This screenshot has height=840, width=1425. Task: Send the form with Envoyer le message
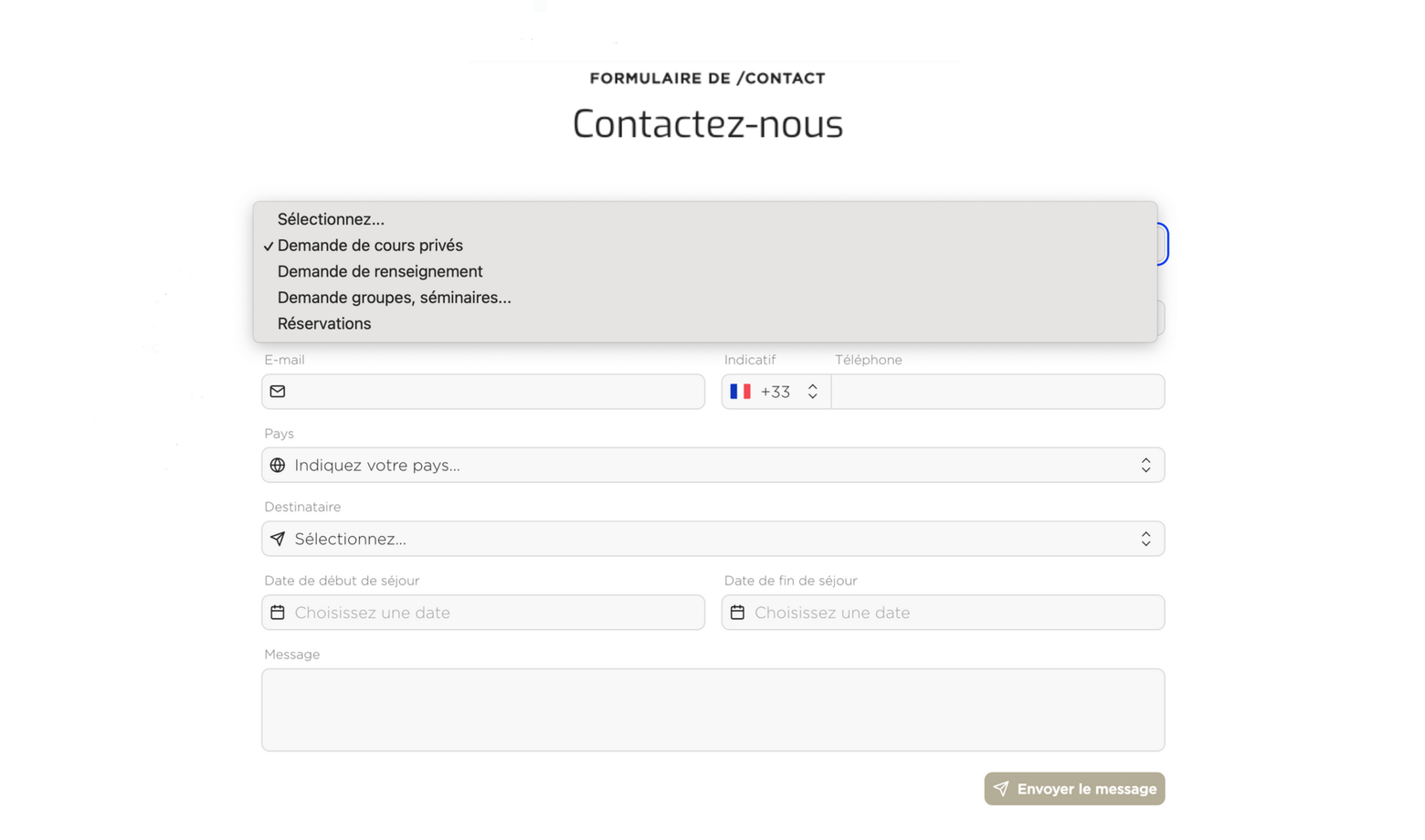click(1074, 789)
